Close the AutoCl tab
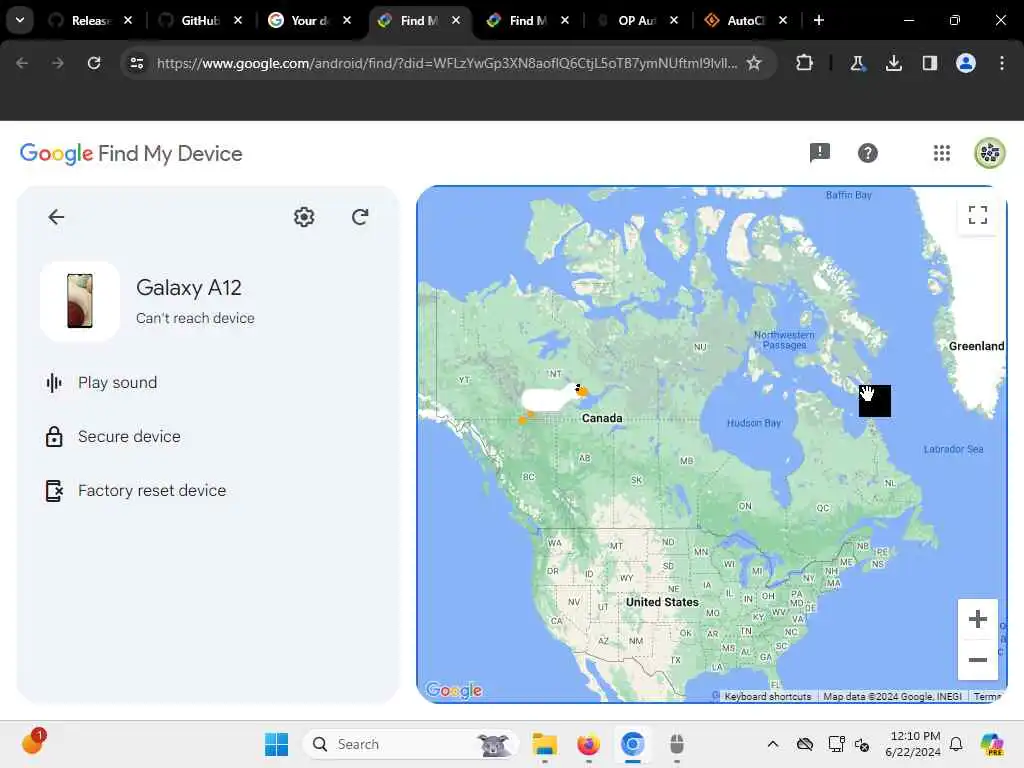This screenshot has height=768, width=1024. tap(783, 20)
